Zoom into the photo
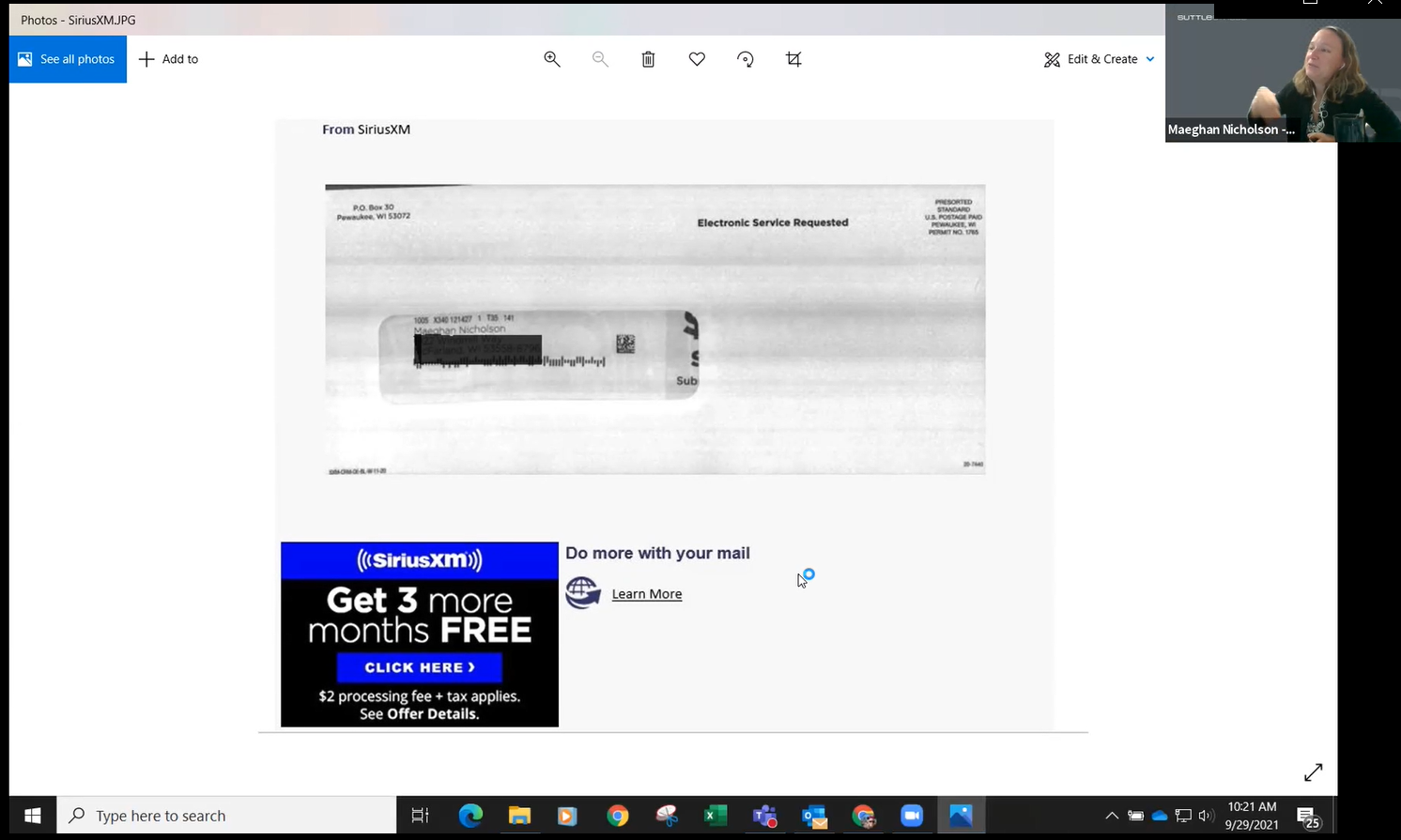This screenshot has height=840, width=1401. 552,58
